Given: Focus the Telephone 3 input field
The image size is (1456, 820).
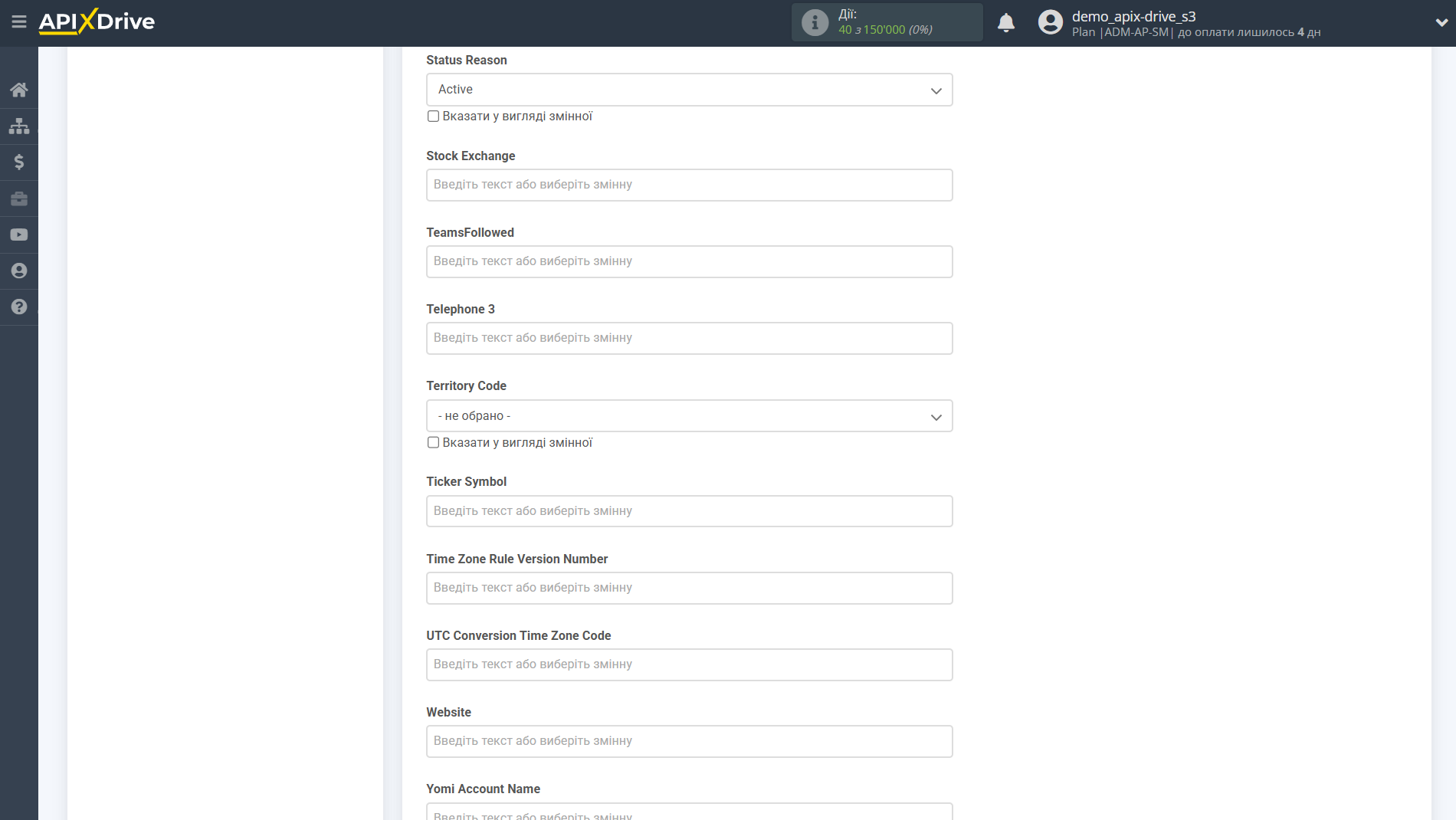Looking at the screenshot, I should click(x=689, y=338).
